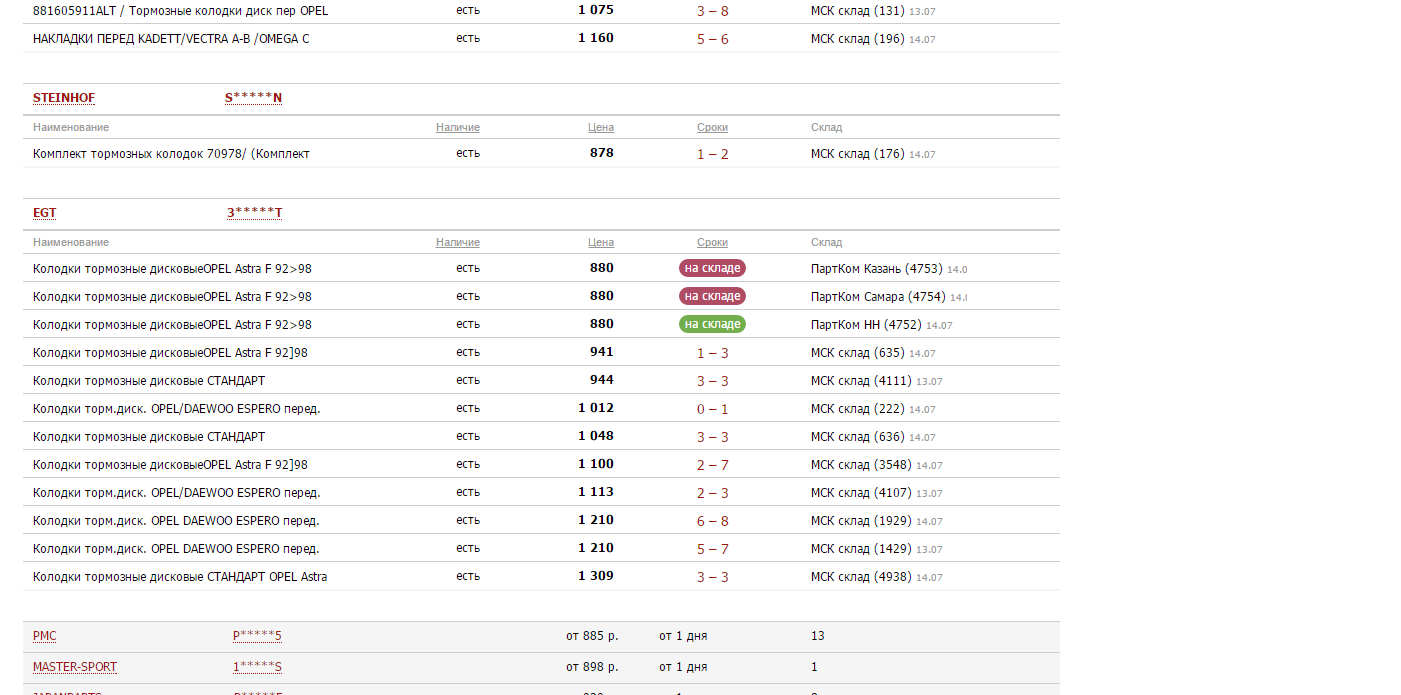
Task: Expand the MASTER-SPORT brand row
Action: [541, 667]
